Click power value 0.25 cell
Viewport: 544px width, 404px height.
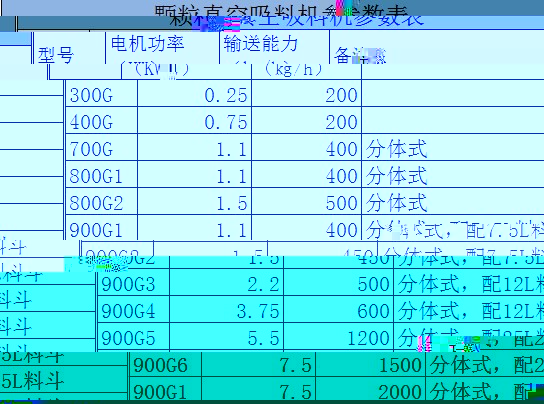tap(194, 94)
